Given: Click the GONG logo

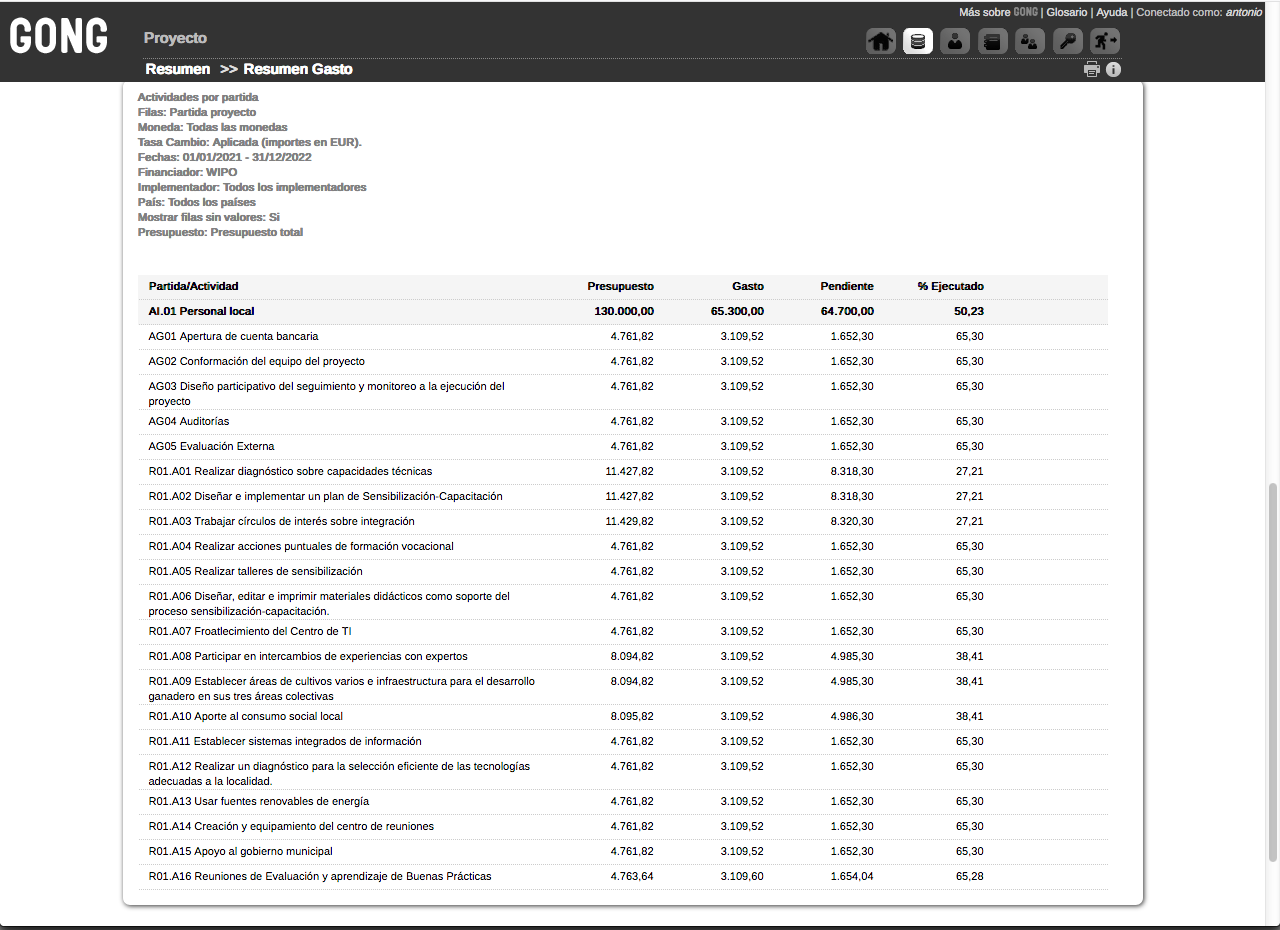Looking at the screenshot, I should 59,38.
